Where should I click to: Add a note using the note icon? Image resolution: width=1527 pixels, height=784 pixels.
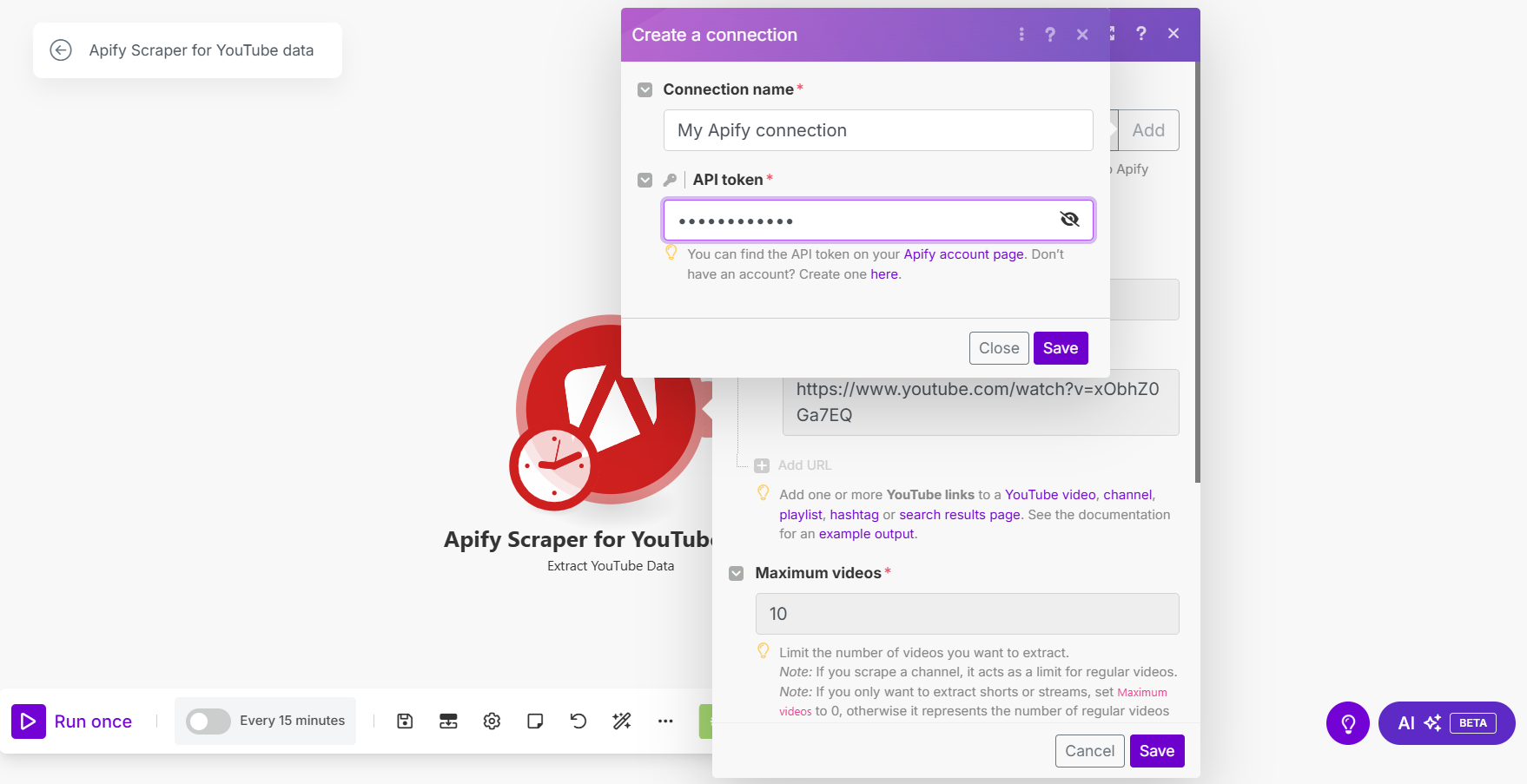click(x=535, y=721)
